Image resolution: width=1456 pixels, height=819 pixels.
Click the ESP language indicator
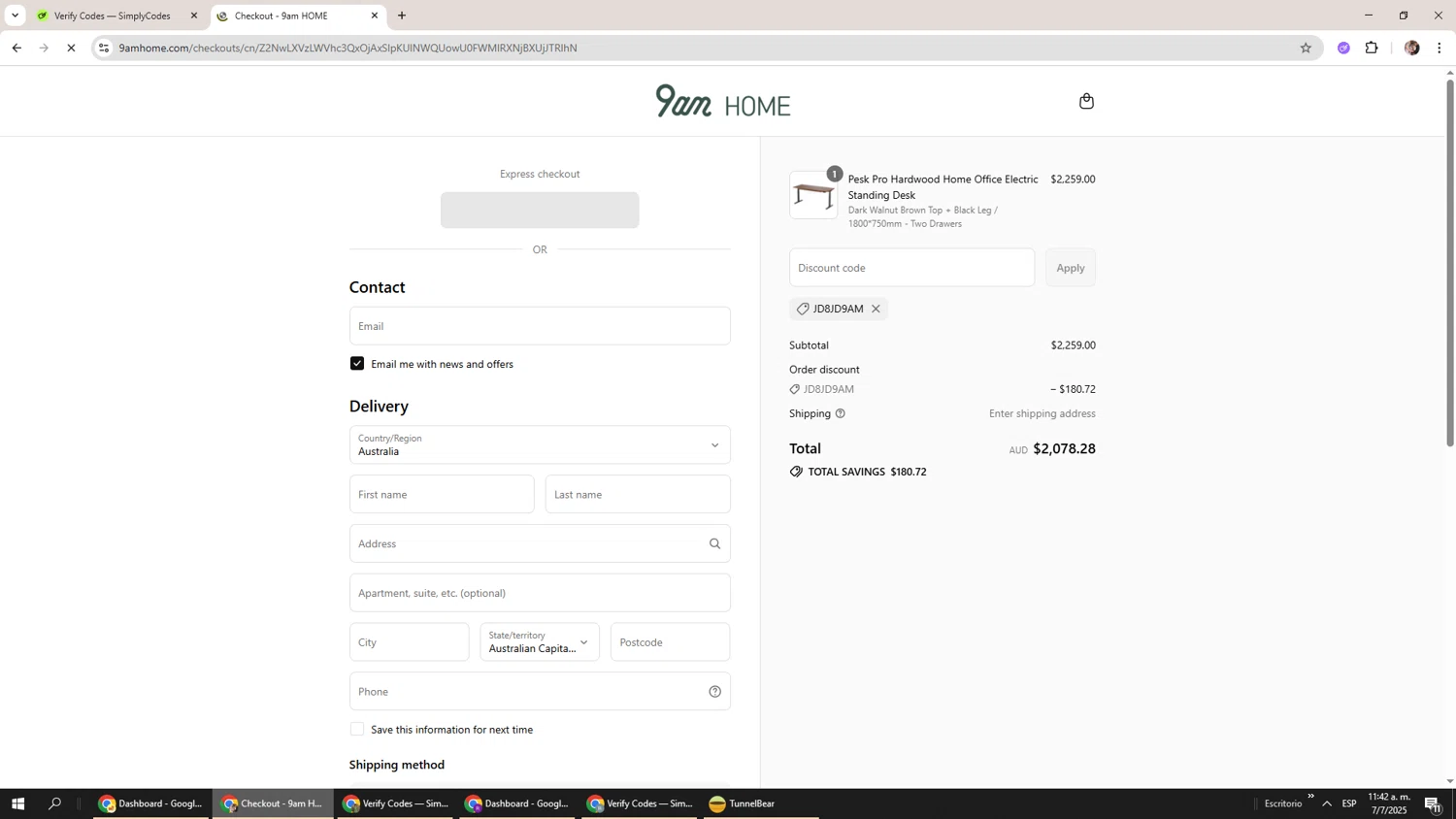tap(1349, 803)
